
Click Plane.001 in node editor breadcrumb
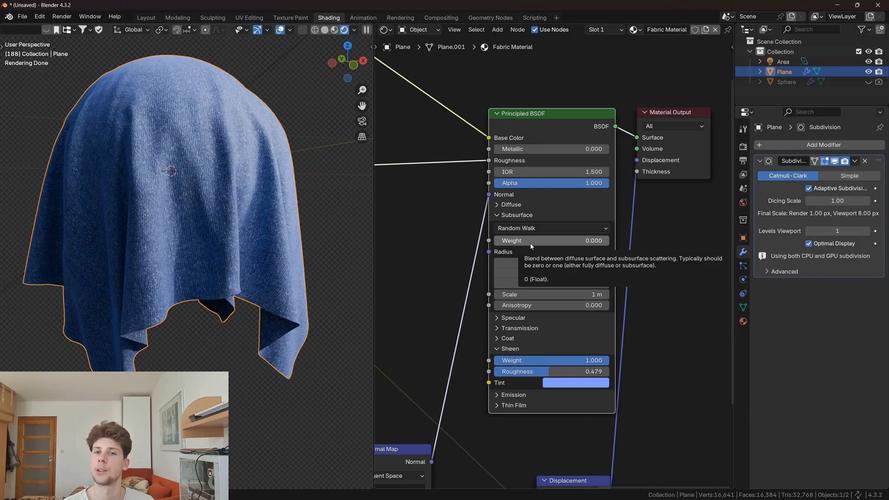pyautogui.click(x=451, y=47)
